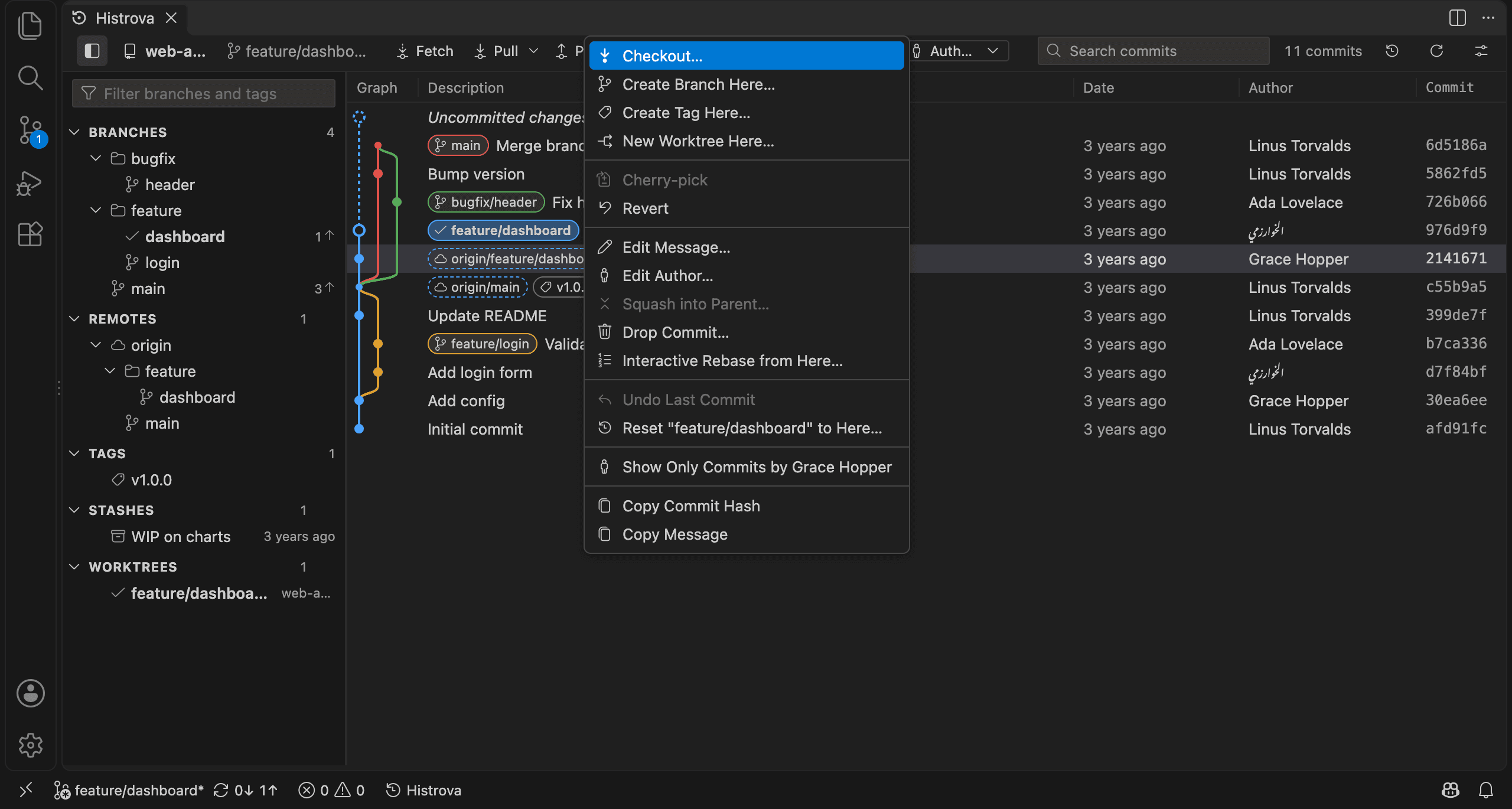Select Interactive Rebase from Here...
This screenshot has width=1512, height=809.
[747, 361]
